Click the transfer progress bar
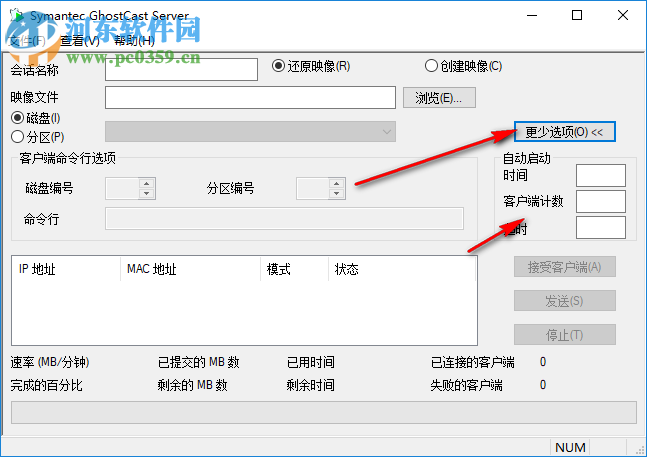Image resolution: width=647 pixels, height=457 pixels. 324,412
